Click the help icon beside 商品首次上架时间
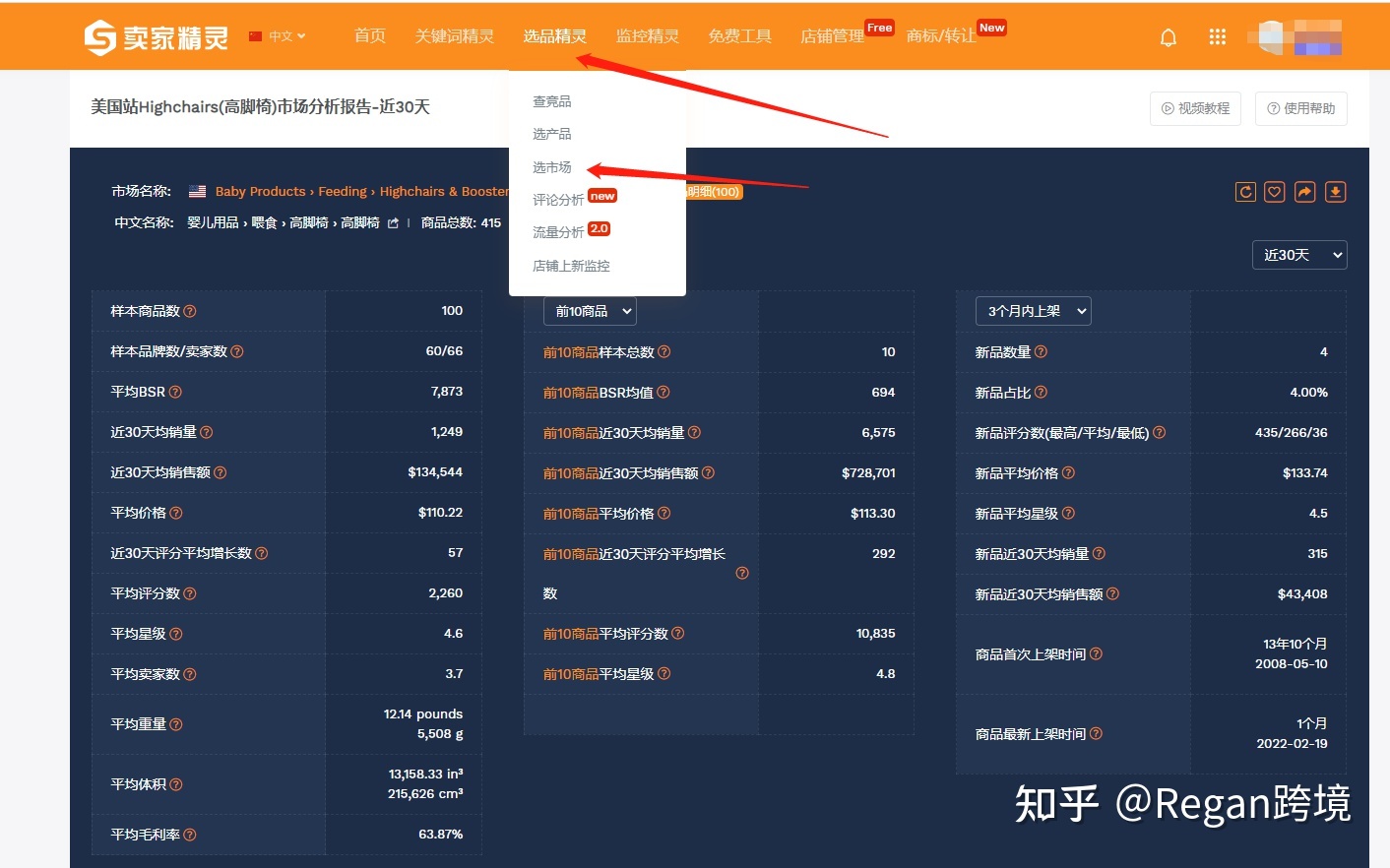The width and height of the screenshot is (1390, 868). coord(1097,653)
